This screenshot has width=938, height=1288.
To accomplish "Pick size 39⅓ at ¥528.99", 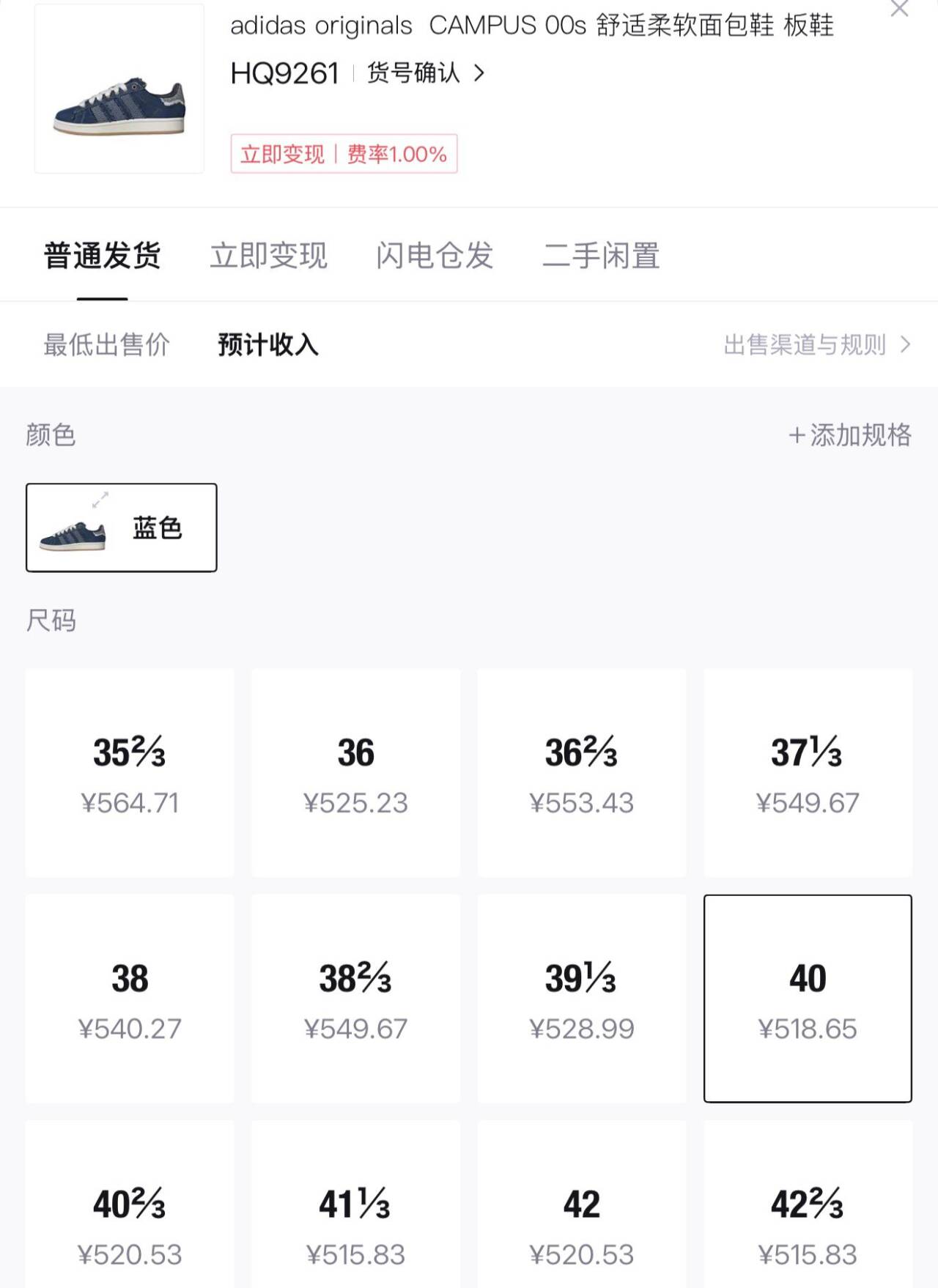I will (582, 999).
